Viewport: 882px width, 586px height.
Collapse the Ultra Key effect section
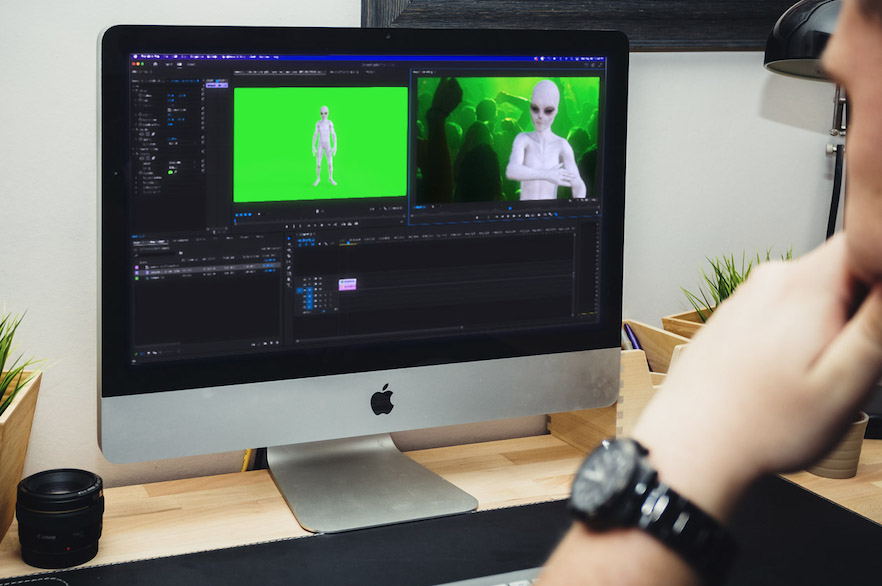click(133, 154)
